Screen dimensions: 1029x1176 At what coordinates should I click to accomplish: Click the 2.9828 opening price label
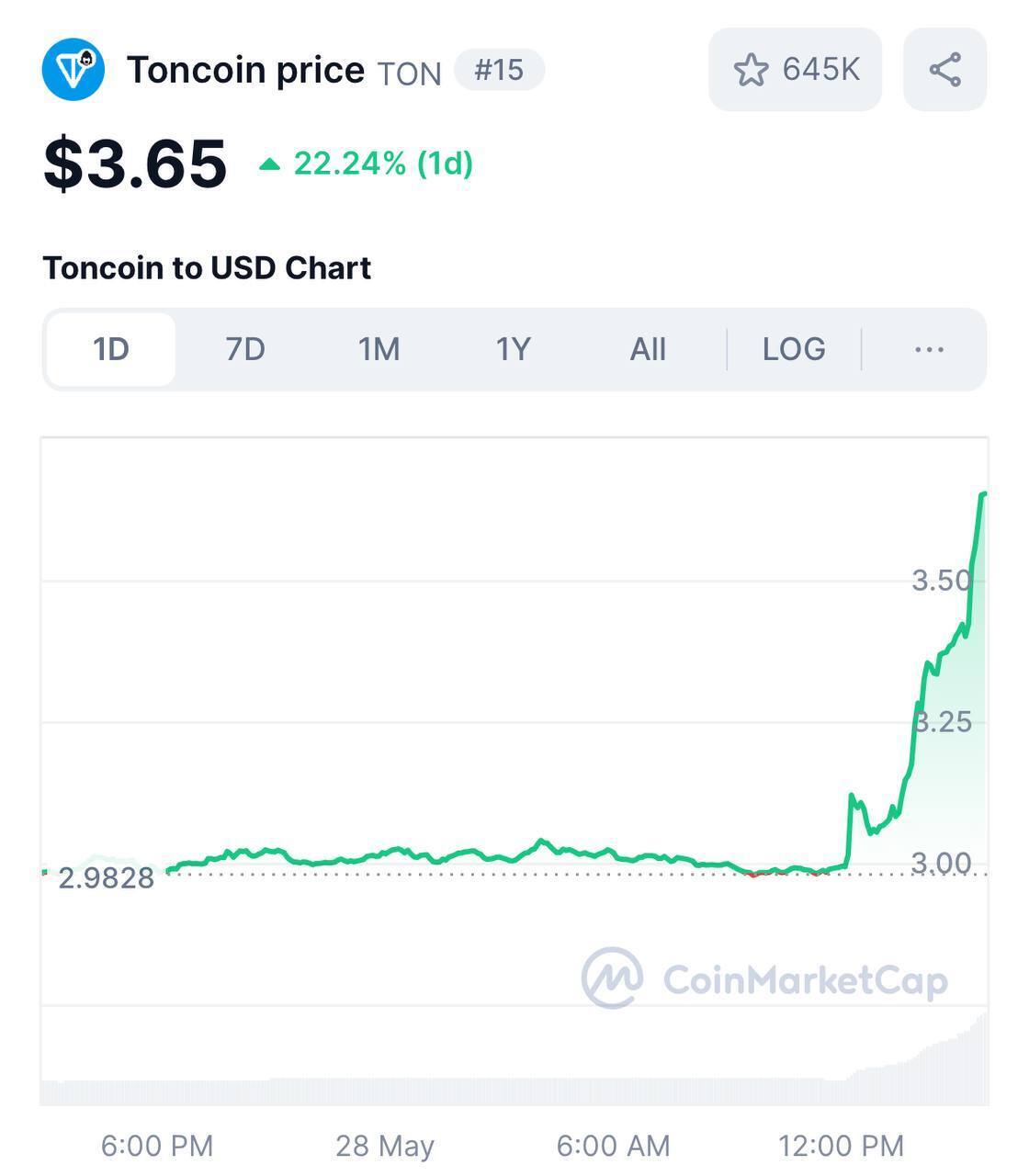pyautogui.click(x=106, y=878)
